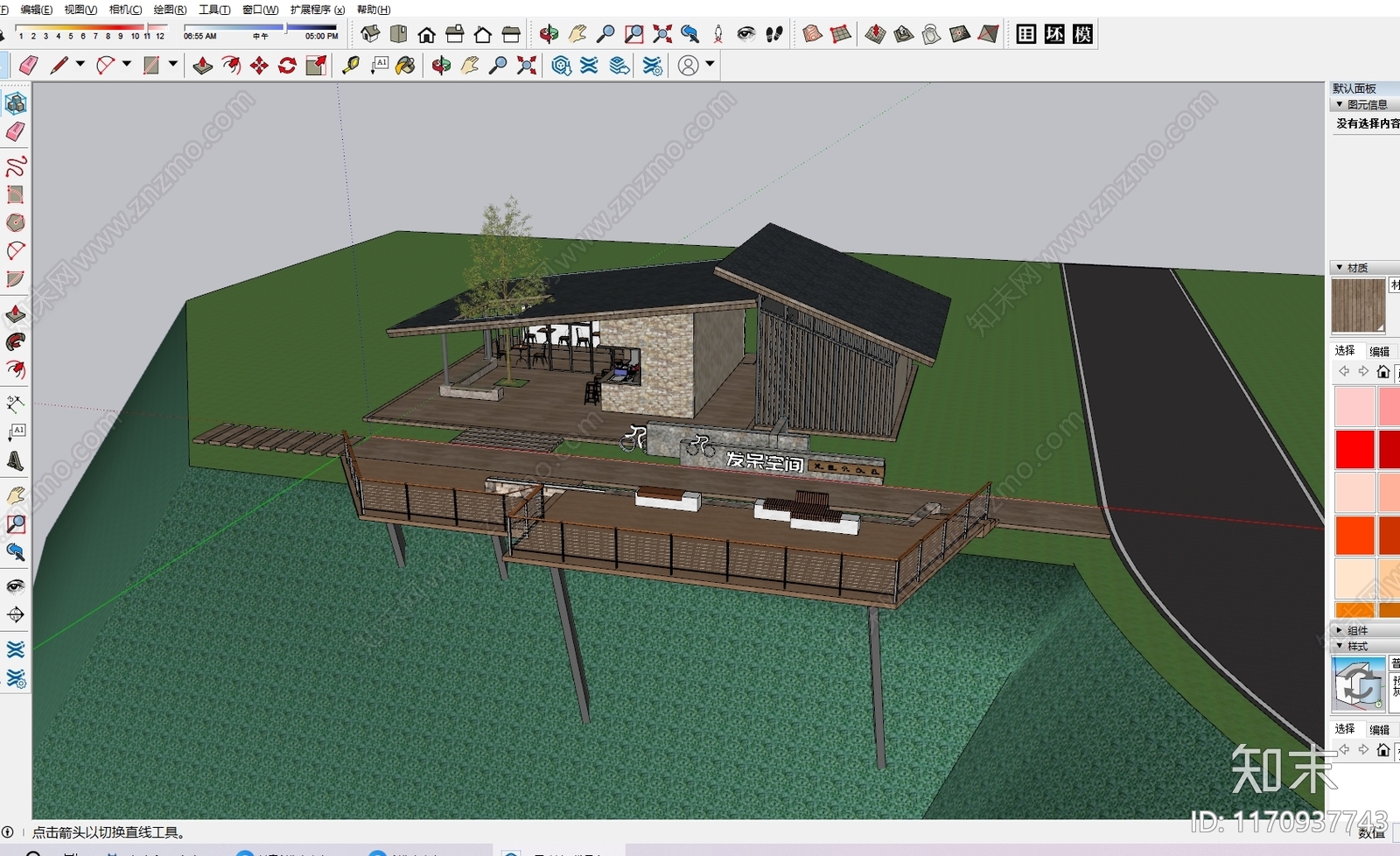Click current wood material thumbnail
1400x856 pixels.
(x=1358, y=305)
